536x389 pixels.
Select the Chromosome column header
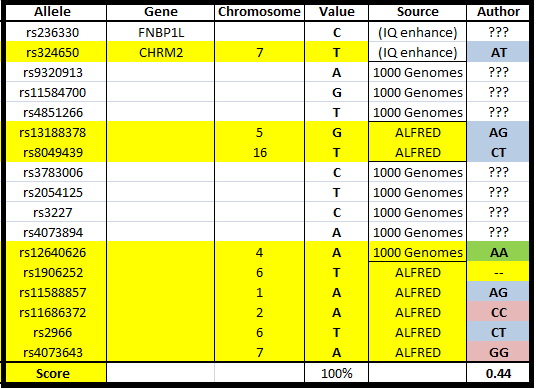pyautogui.click(x=259, y=12)
